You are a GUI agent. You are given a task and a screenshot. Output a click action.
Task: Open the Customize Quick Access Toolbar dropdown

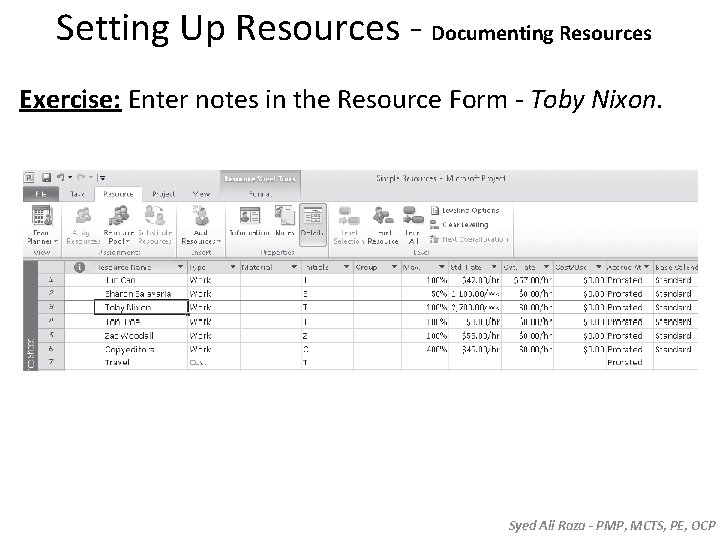[102, 178]
